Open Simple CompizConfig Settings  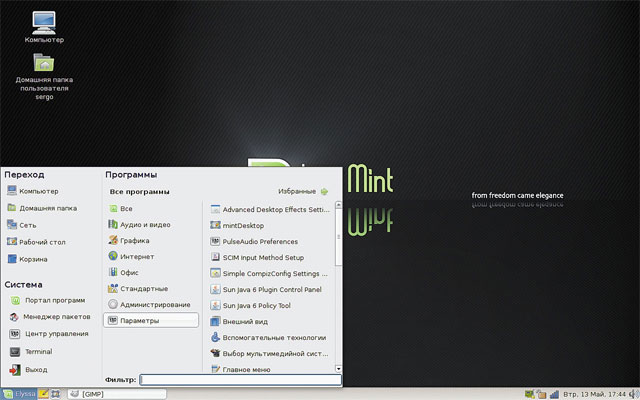(x=270, y=273)
